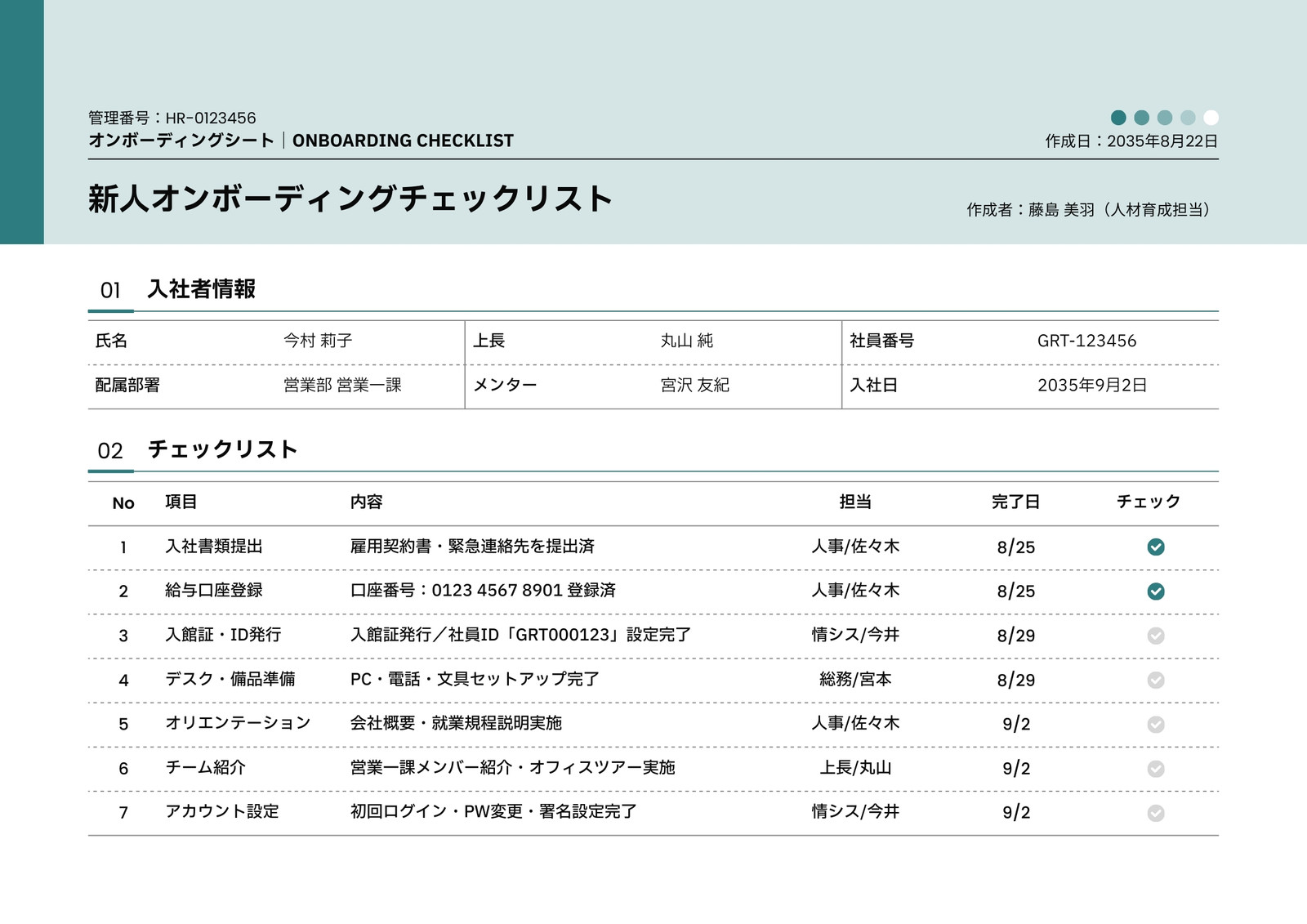Tick the check icon for アカウント設定
This screenshot has width=1307, height=924.
pyautogui.click(x=1155, y=812)
